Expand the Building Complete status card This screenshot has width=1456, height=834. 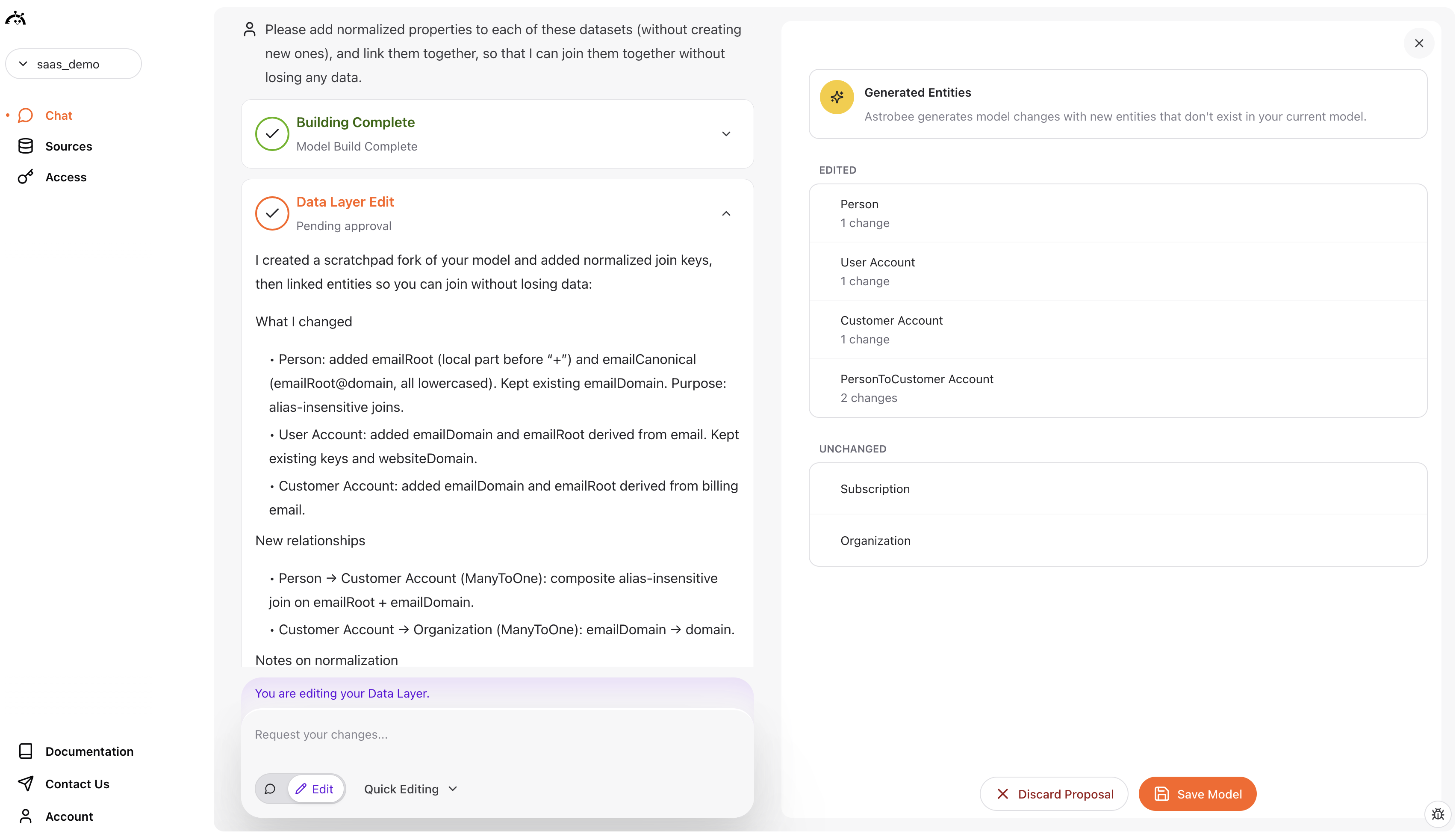[726, 133]
